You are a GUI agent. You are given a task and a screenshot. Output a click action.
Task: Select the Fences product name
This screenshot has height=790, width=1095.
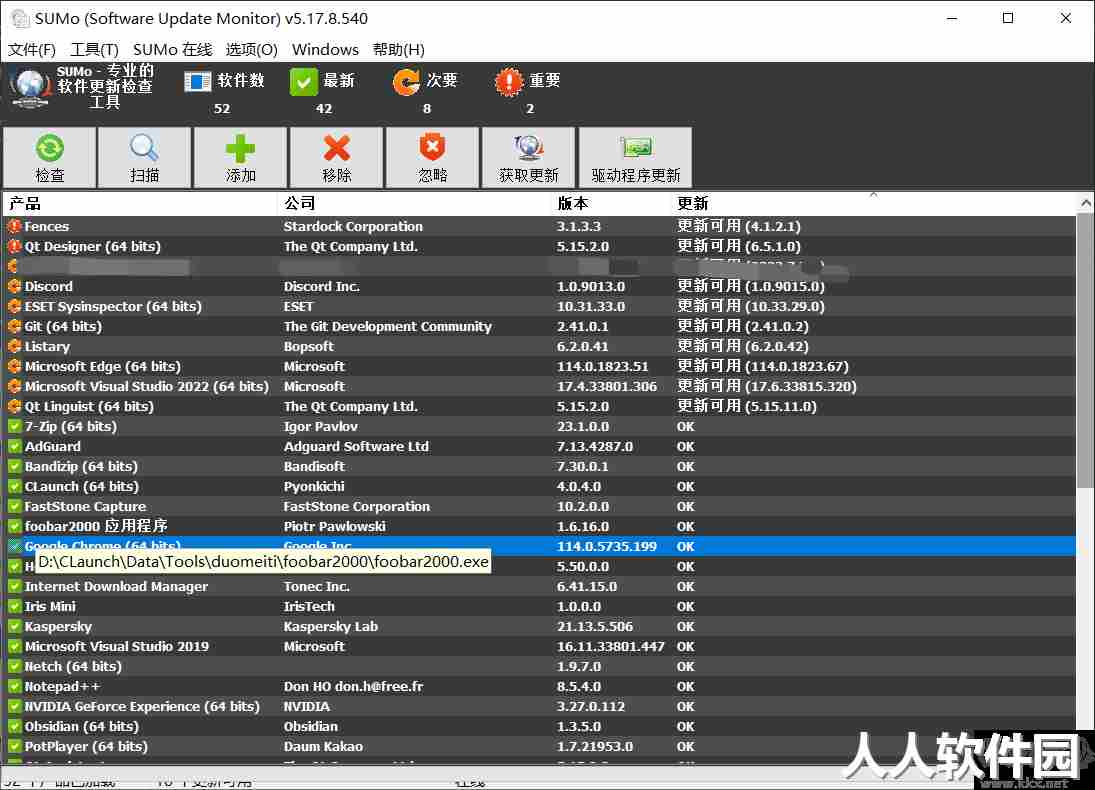coord(47,226)
